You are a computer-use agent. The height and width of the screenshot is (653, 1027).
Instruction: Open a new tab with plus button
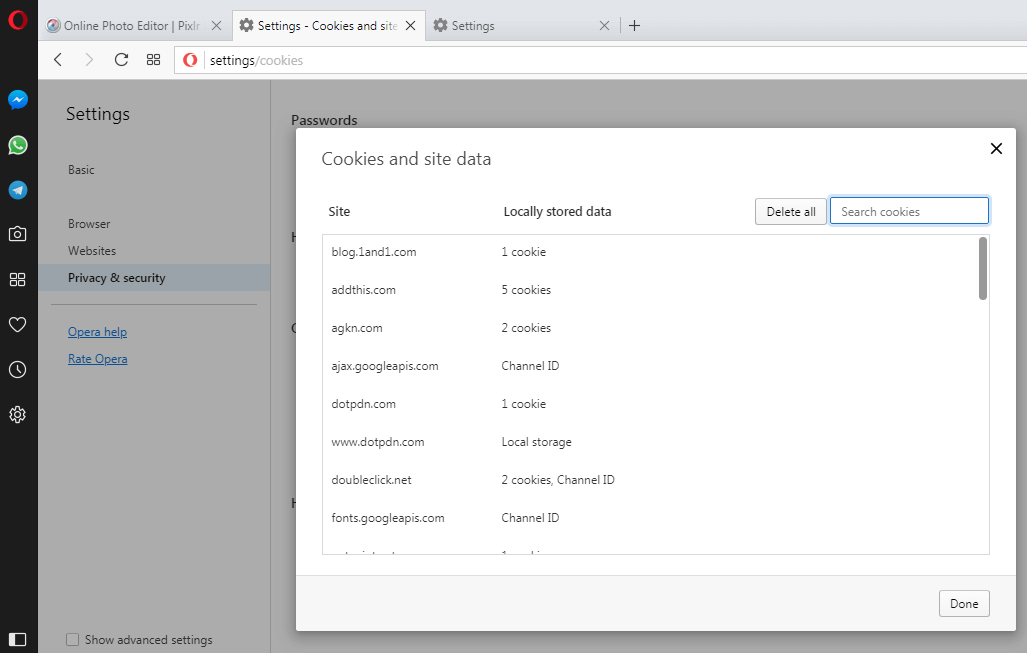click(634, 26)
